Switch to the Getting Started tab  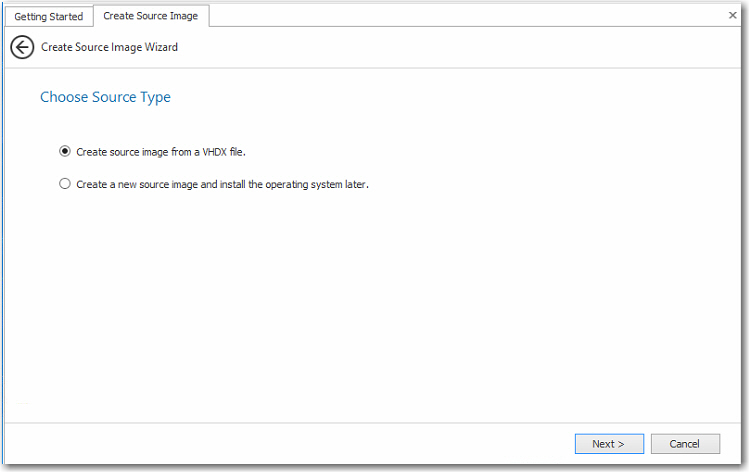(x=48, y=16)
